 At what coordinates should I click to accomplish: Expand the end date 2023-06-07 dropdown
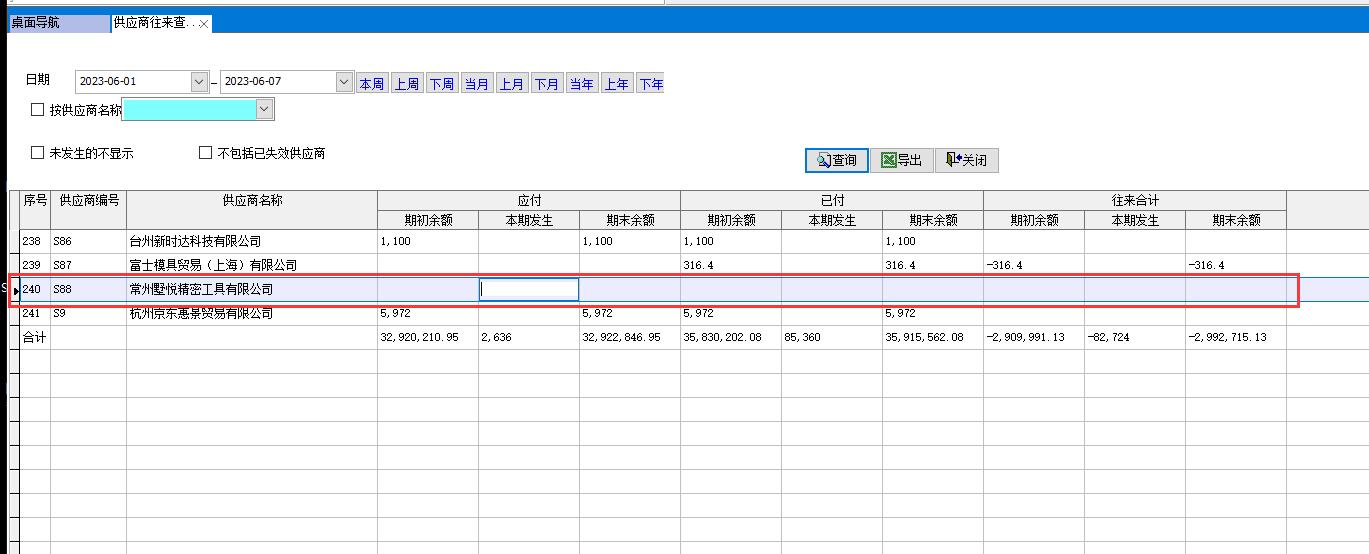(x=344, y=82)
